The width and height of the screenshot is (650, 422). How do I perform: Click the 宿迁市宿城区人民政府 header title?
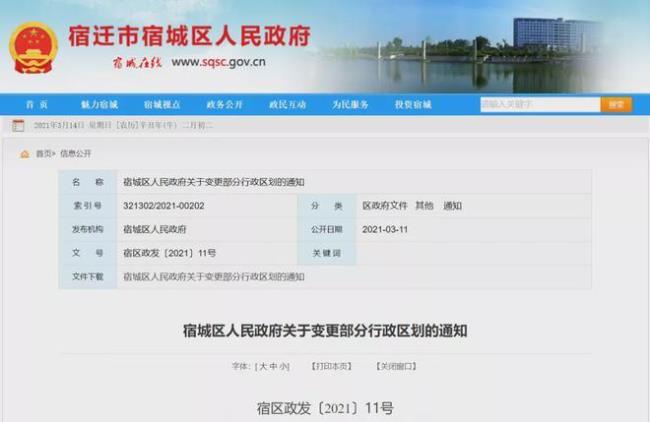[189, 36]
